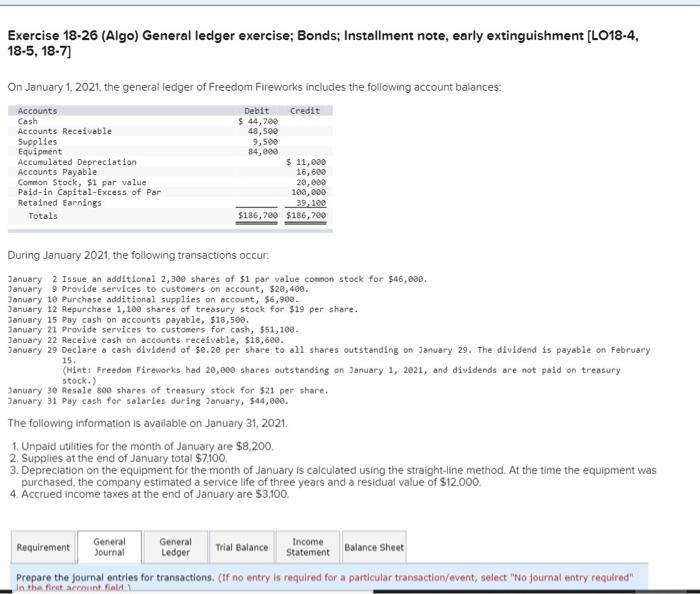Go to the Income Statement tab
700x594 pixels.
click(x=308, y=547)
